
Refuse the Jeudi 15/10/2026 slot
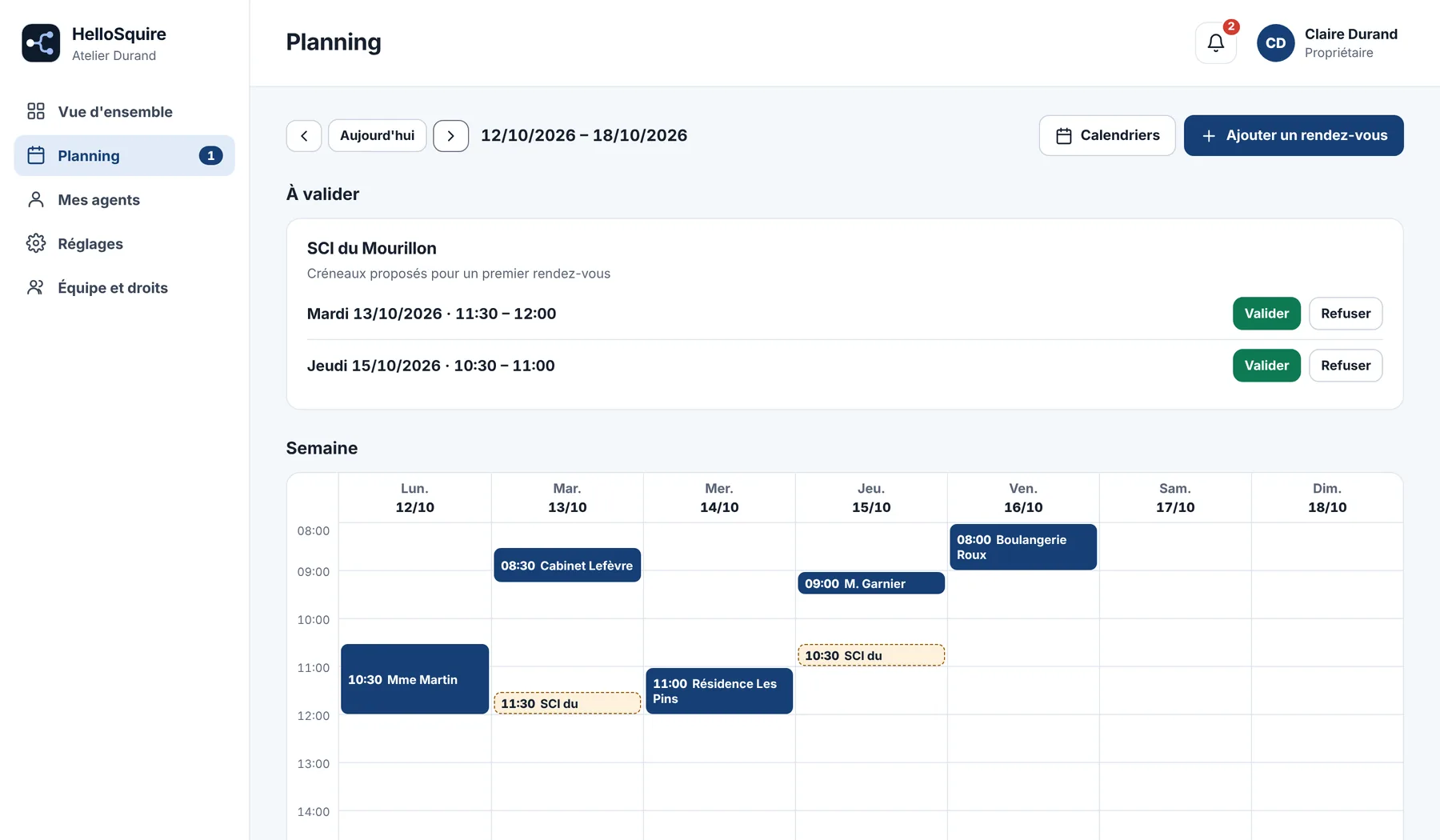pos(1346,366)
